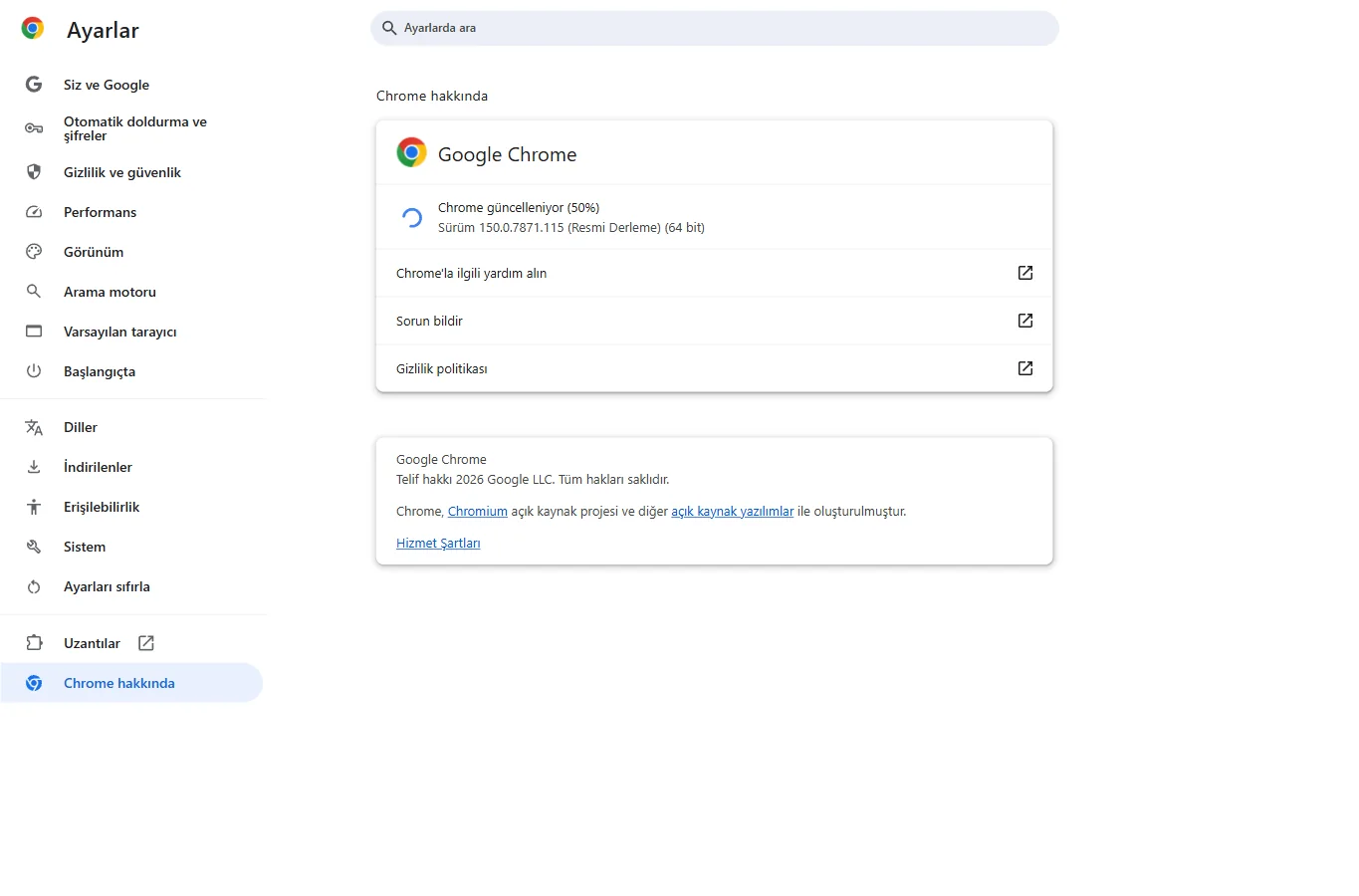This screenshot has width=1359, height=896.
Task: Click the shield icon for Gizlilik ve güvenlik
Action: [x=34, y=172]
